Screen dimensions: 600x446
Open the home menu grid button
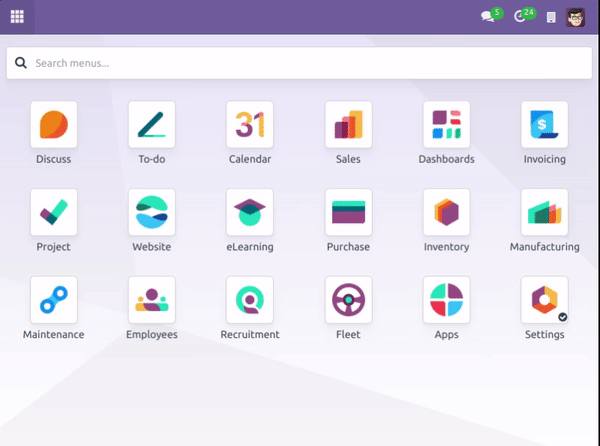coord(17,16)
